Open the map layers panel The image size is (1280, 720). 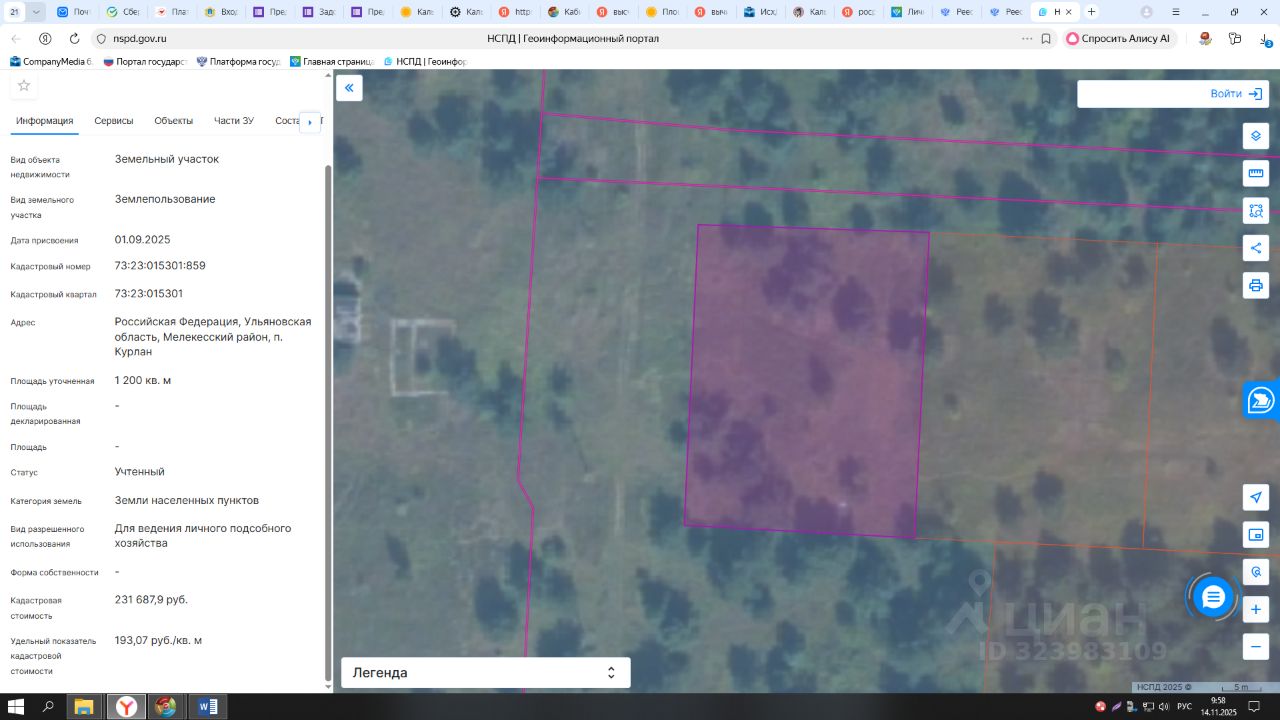click(1256, 137)
